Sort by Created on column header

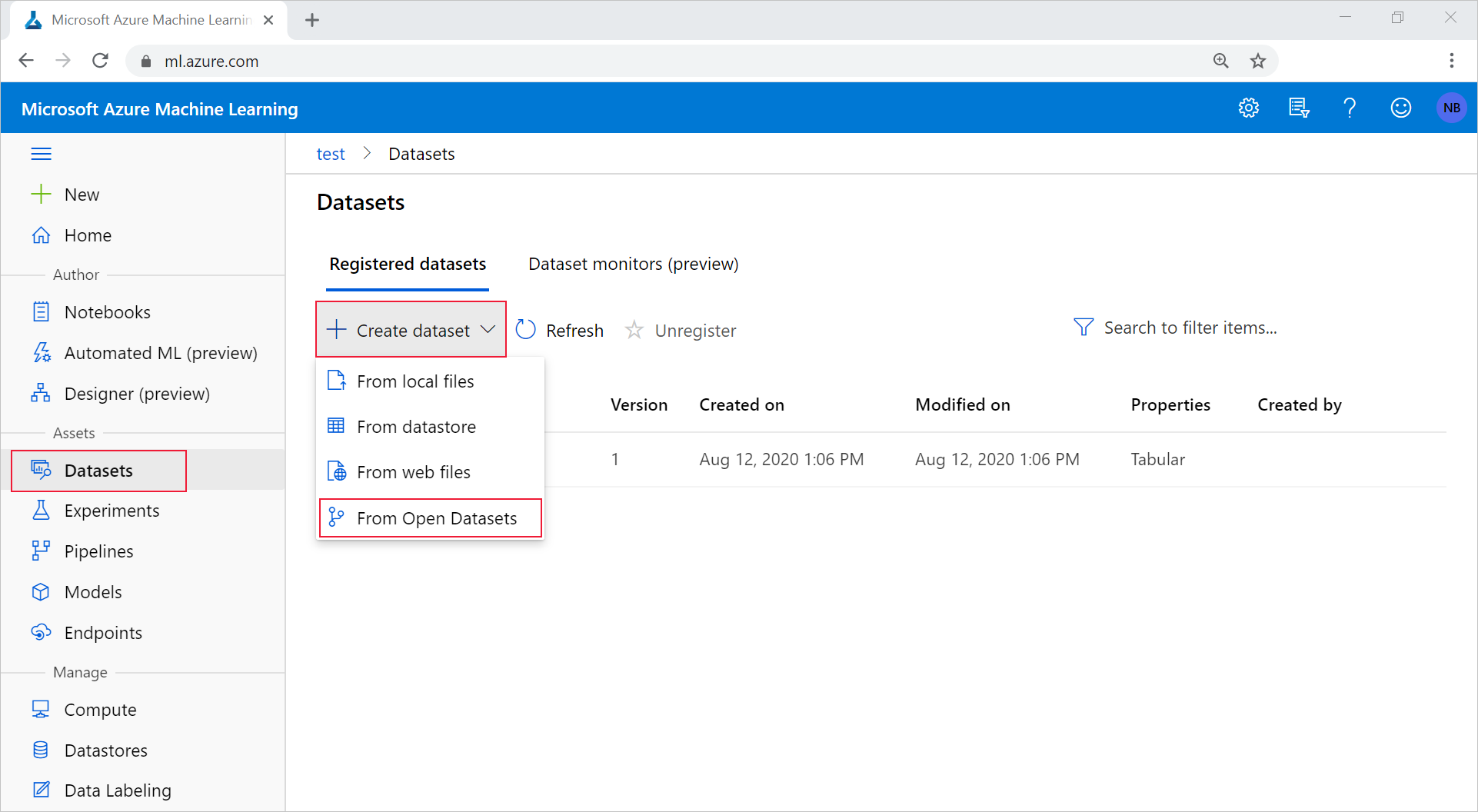tap(742, 405)
